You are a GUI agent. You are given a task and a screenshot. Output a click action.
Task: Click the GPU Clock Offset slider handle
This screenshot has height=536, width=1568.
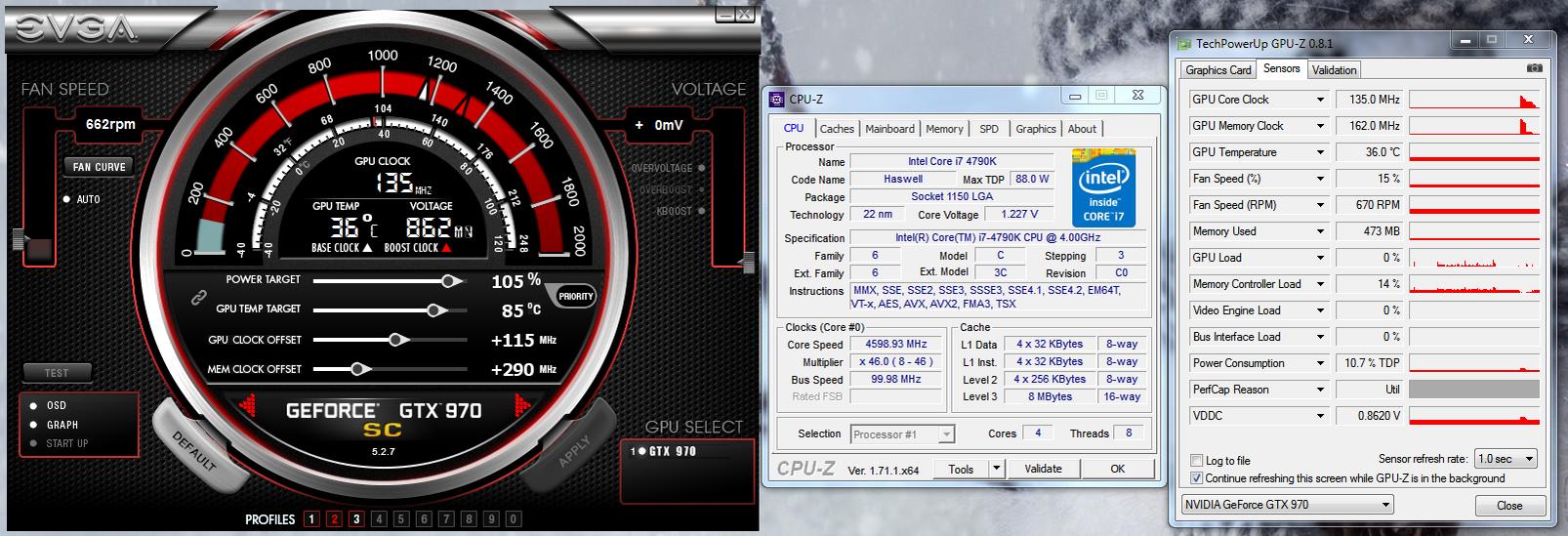(x=396, y=340)
